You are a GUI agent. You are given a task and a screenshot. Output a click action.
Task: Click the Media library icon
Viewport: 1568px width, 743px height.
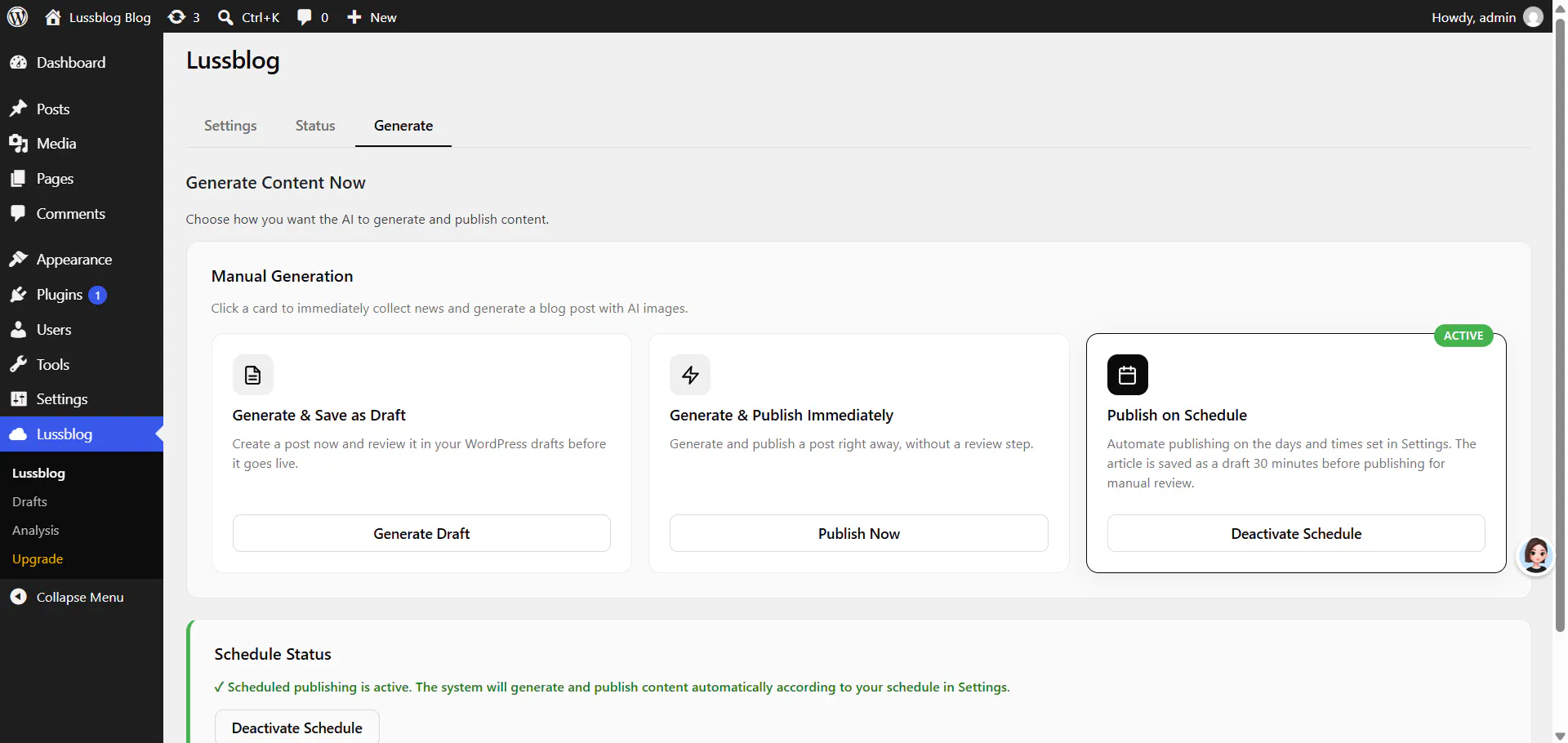[18, 144]
